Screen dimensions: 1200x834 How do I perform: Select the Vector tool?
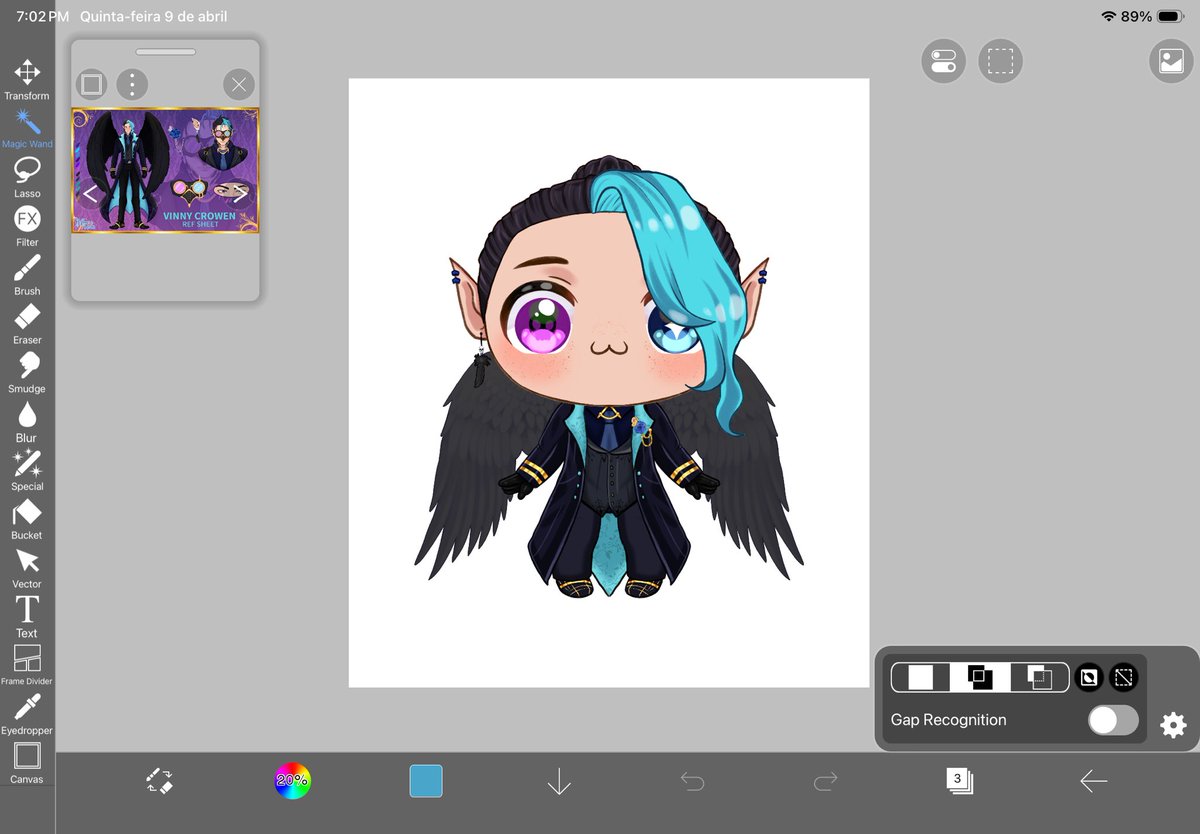click(x=27, y=569)
